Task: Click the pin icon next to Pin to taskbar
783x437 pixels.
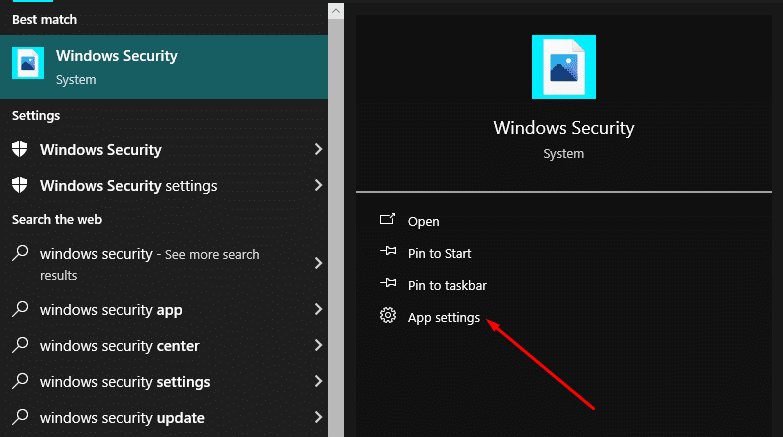Action: point(388,283)
